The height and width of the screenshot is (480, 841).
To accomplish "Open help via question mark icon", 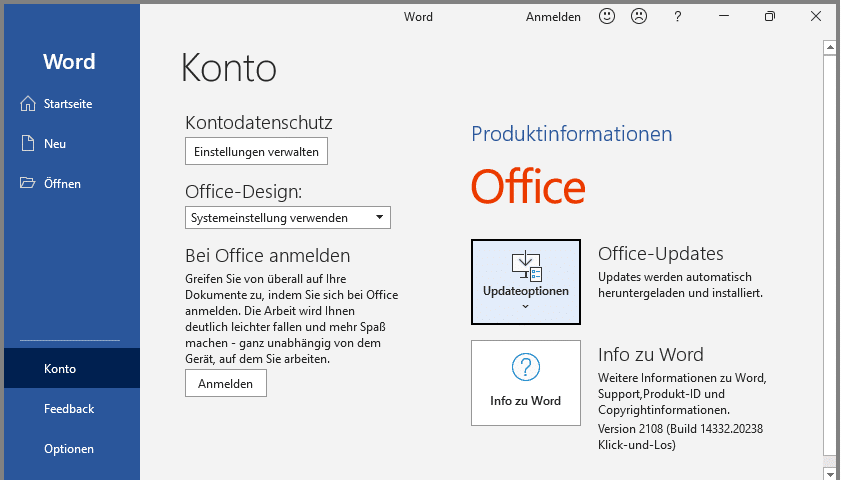I will coord(677,16).
